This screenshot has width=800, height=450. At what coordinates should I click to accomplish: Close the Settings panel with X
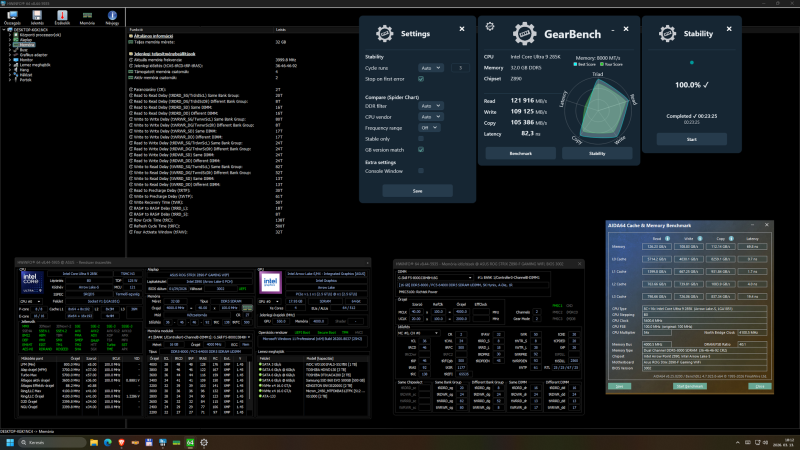point(462,29)
